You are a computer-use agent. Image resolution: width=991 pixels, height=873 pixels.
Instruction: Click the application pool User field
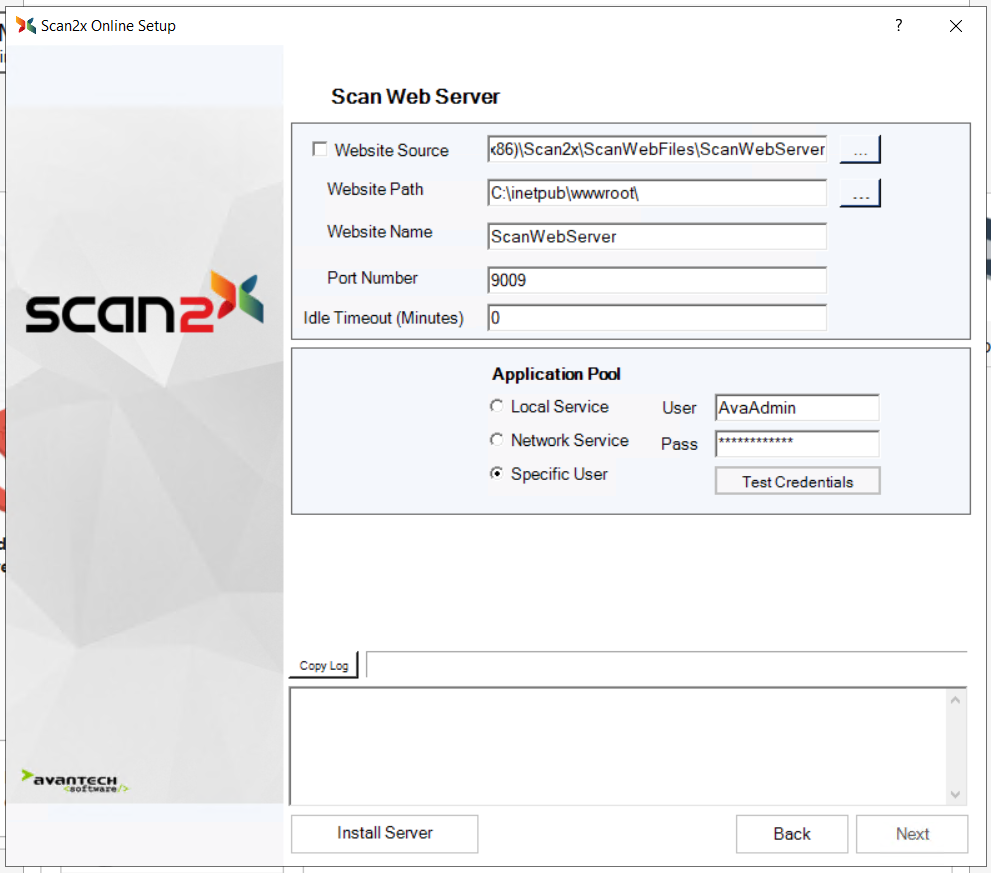coord(796,408)
